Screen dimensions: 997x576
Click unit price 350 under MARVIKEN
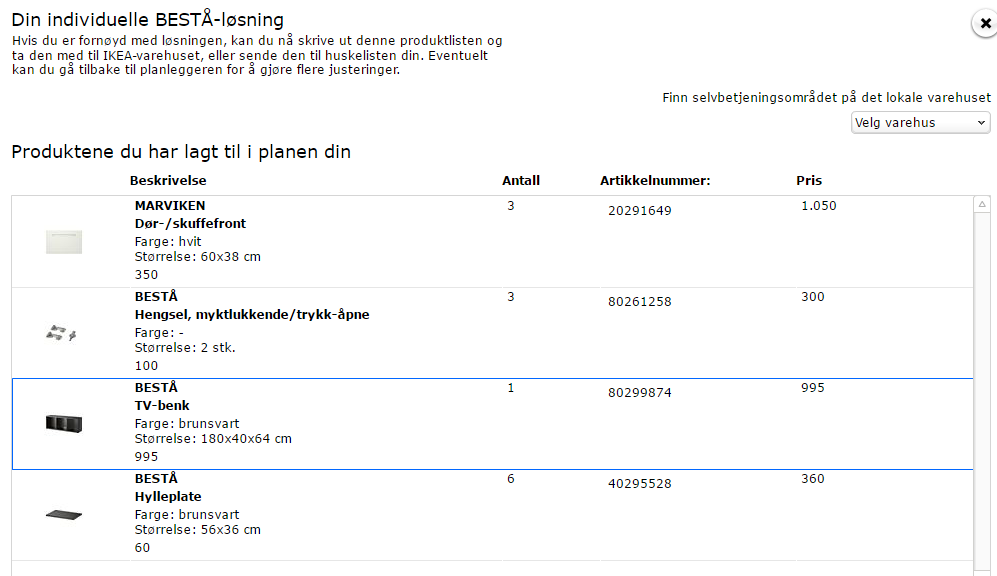pos(146,275)
